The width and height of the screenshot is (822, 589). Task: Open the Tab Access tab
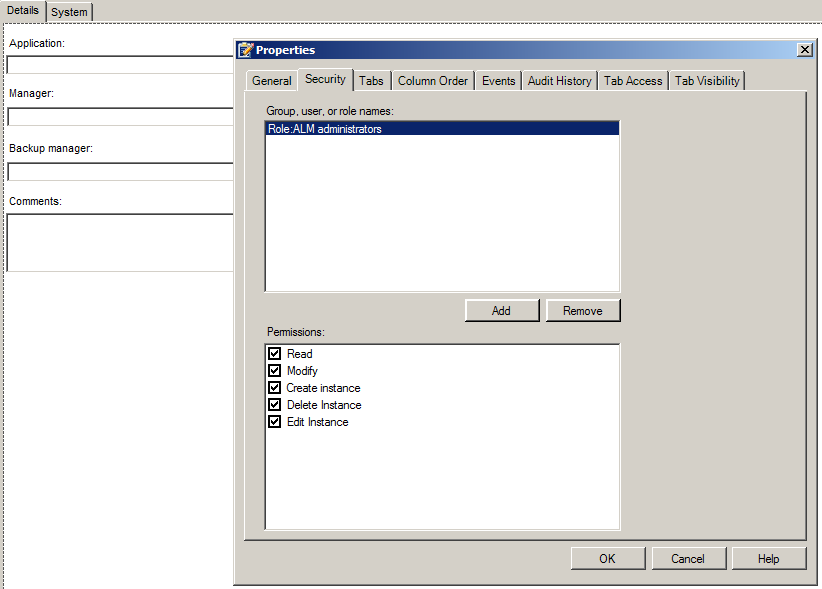pos(633,80)
